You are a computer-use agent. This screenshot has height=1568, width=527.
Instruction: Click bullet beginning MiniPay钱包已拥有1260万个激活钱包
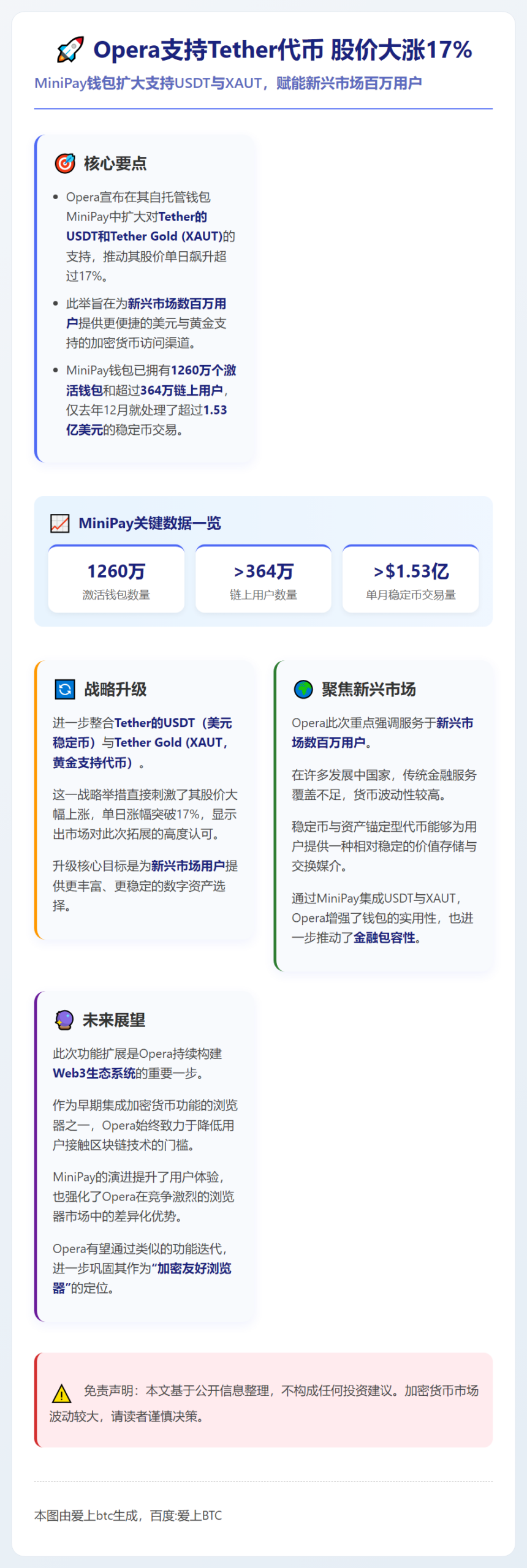point(151,400)
